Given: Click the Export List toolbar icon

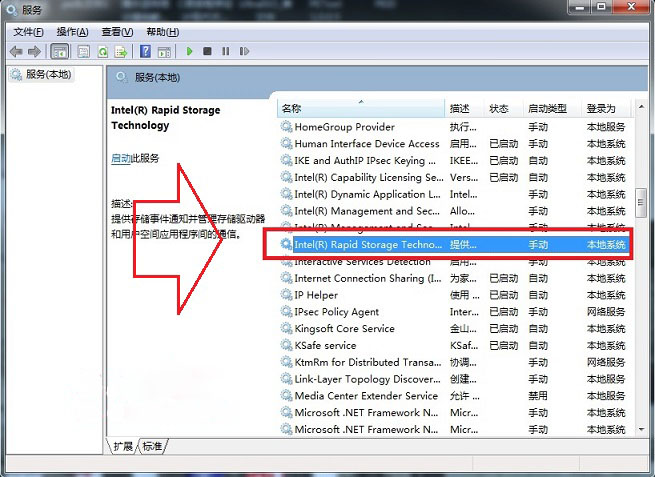Looking at the screenshot, I should coord(121,52).
